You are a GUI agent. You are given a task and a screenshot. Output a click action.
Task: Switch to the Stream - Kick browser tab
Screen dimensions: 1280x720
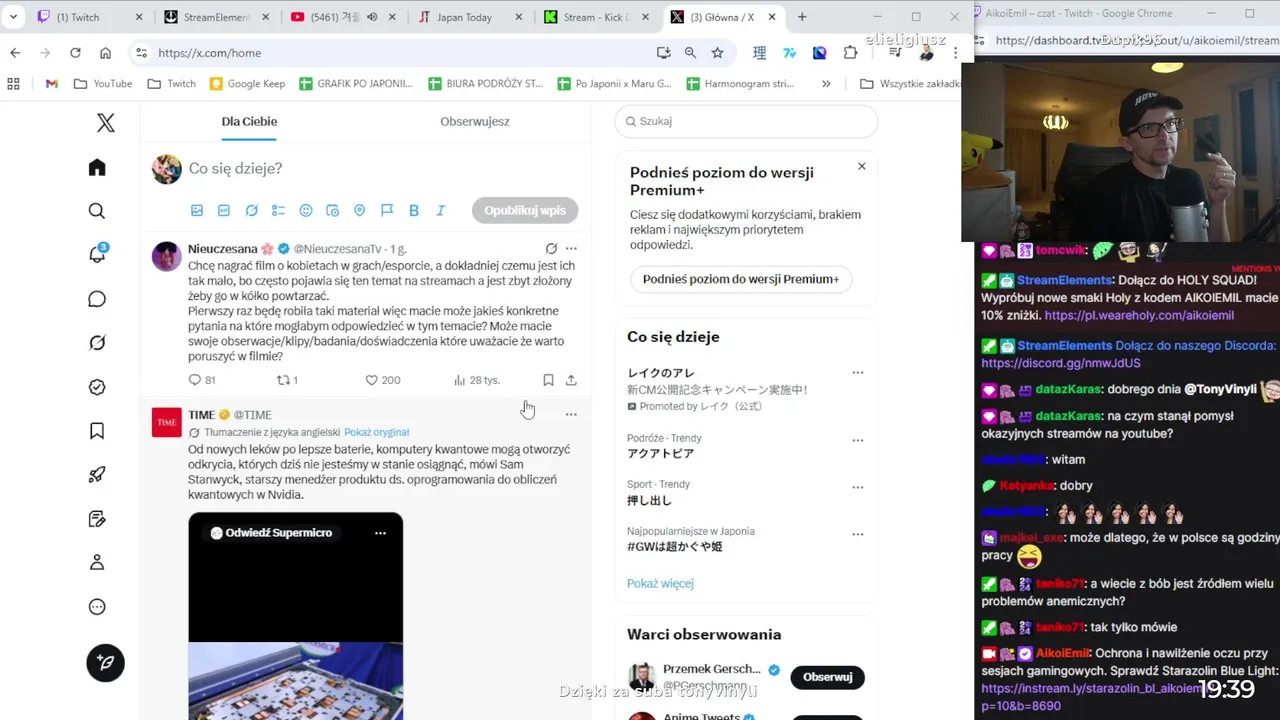(597, 17)
